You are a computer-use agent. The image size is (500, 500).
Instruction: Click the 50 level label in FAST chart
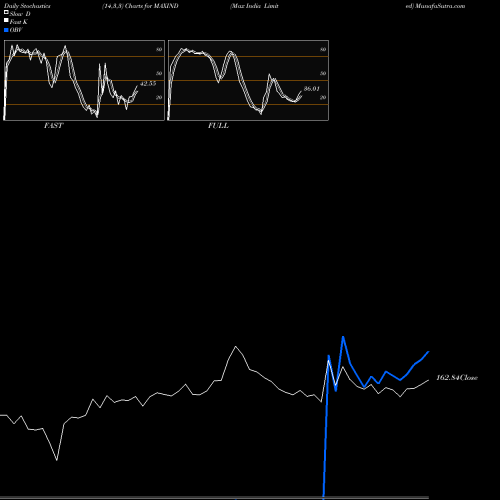(159, 73)
